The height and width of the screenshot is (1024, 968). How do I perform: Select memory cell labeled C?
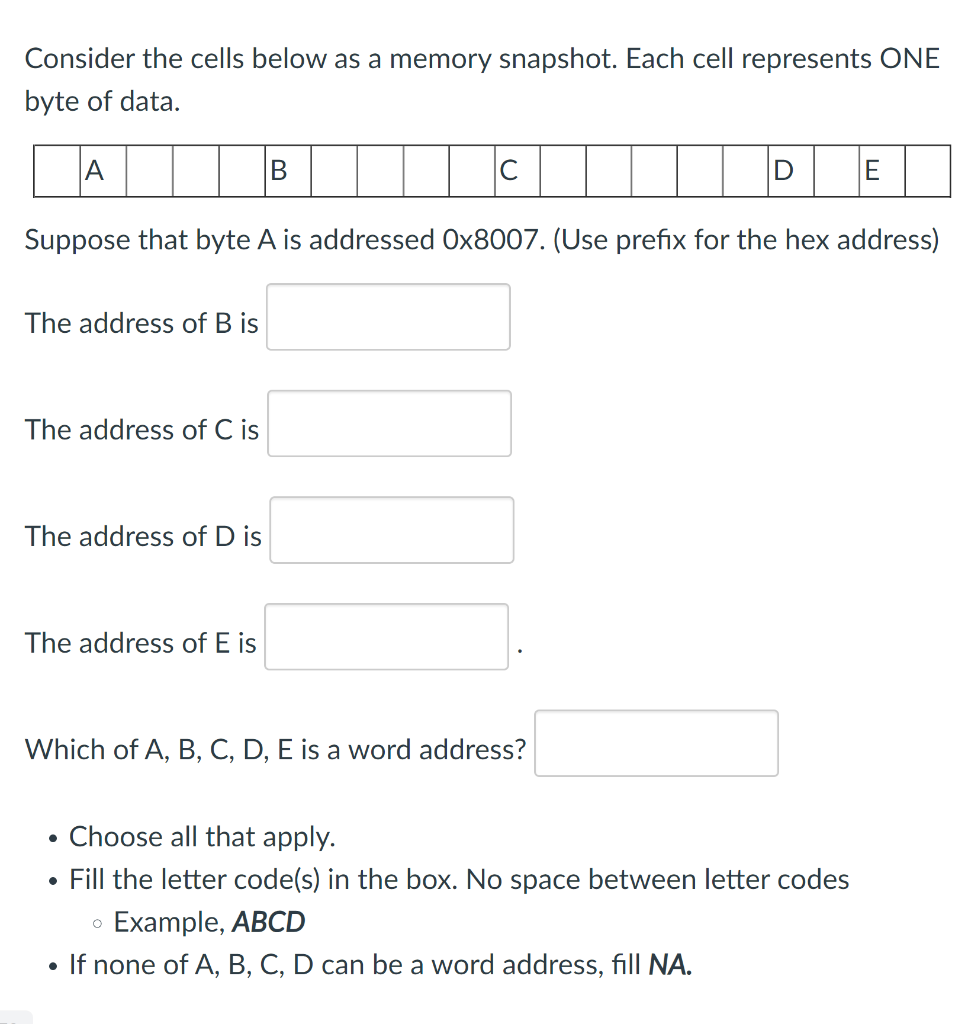point(518,171)
